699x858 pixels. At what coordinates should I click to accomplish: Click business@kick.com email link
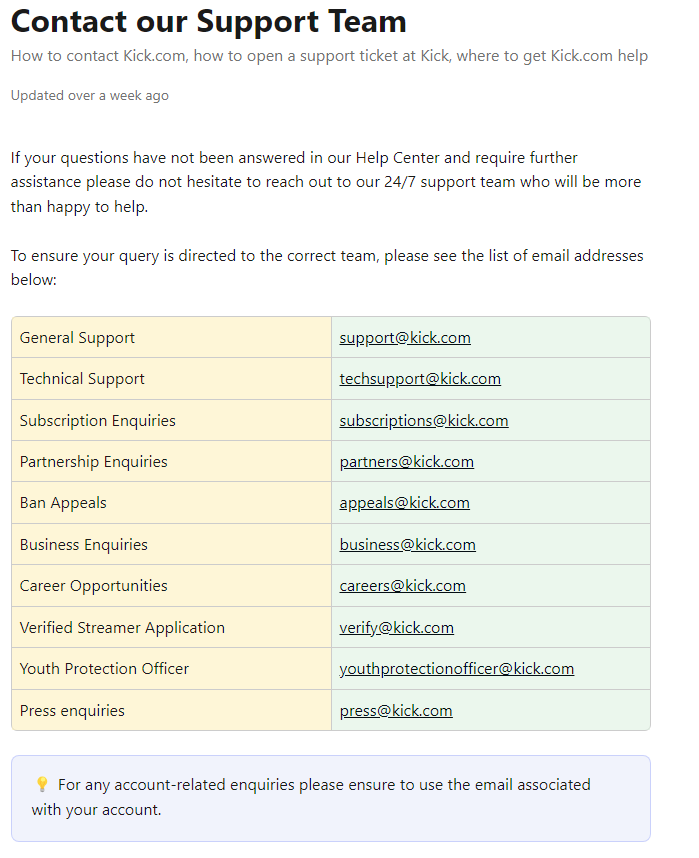click(x=407, y=544)
